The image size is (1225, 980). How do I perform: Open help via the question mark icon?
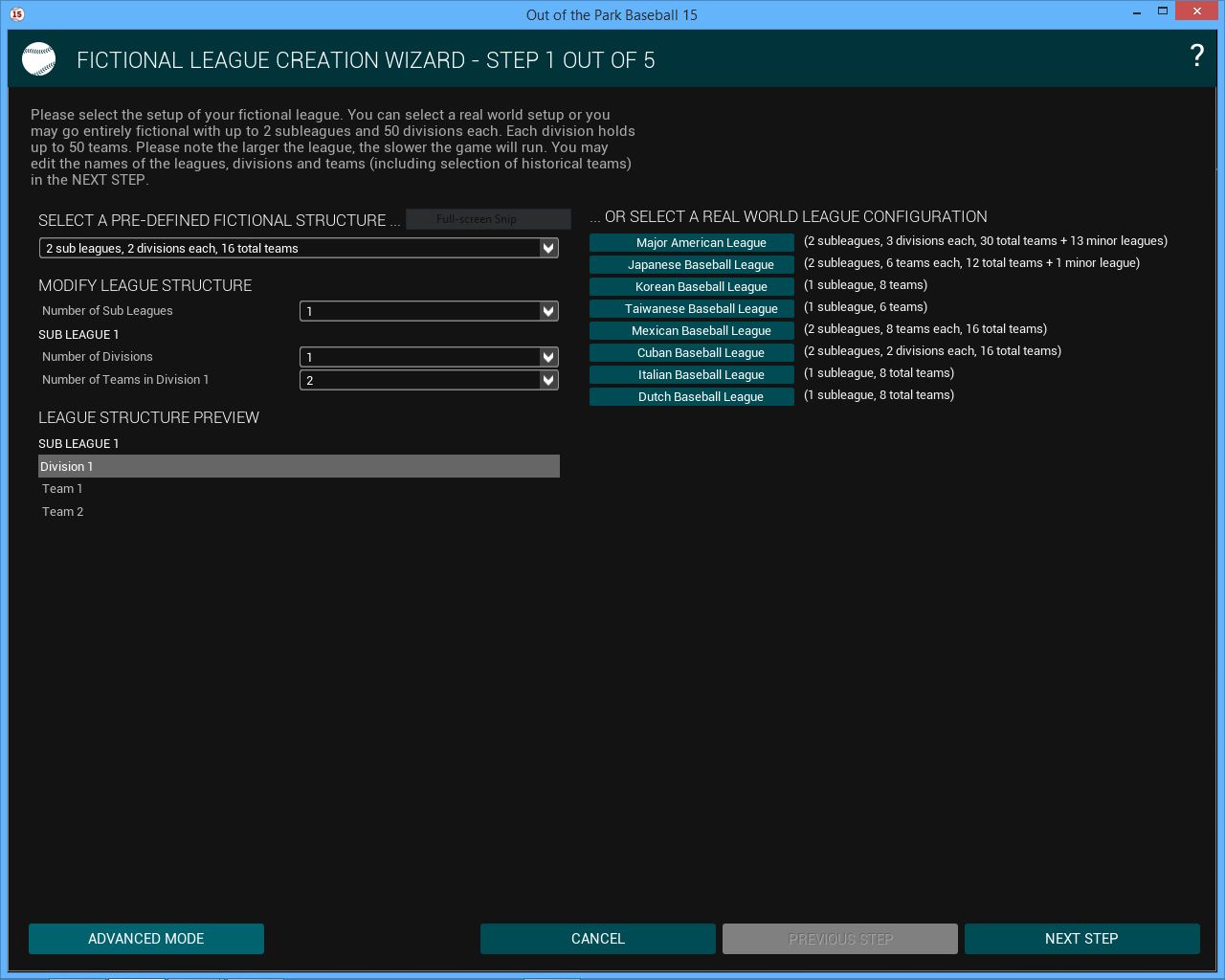pyautogui.click(x=1196, y=56)
